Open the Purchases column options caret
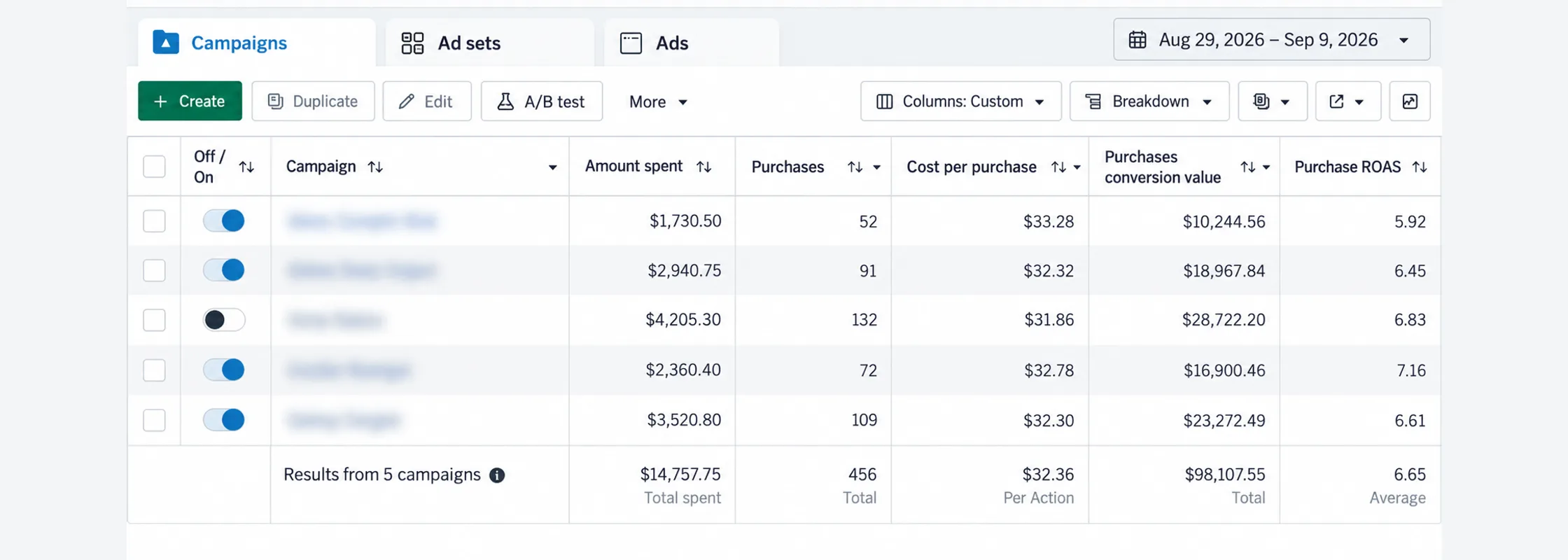The width and height of the screenshot is (1568, 560). point(876,167)
